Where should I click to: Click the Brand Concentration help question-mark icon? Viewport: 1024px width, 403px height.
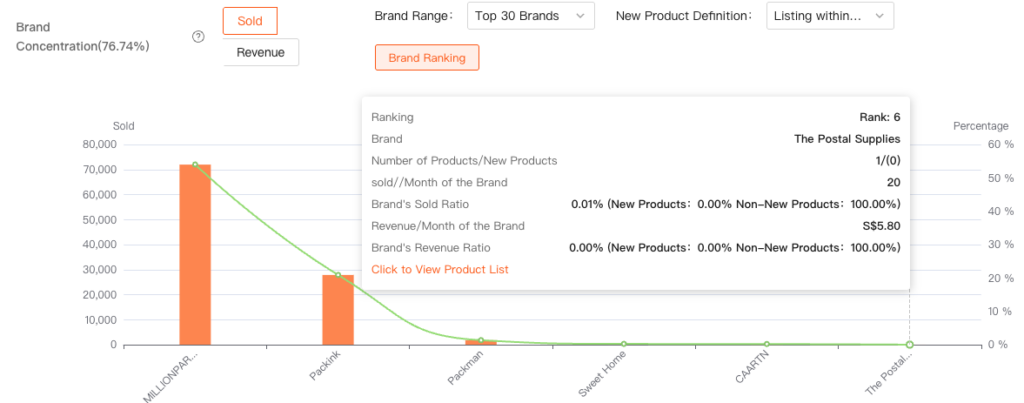click(198, 37)
